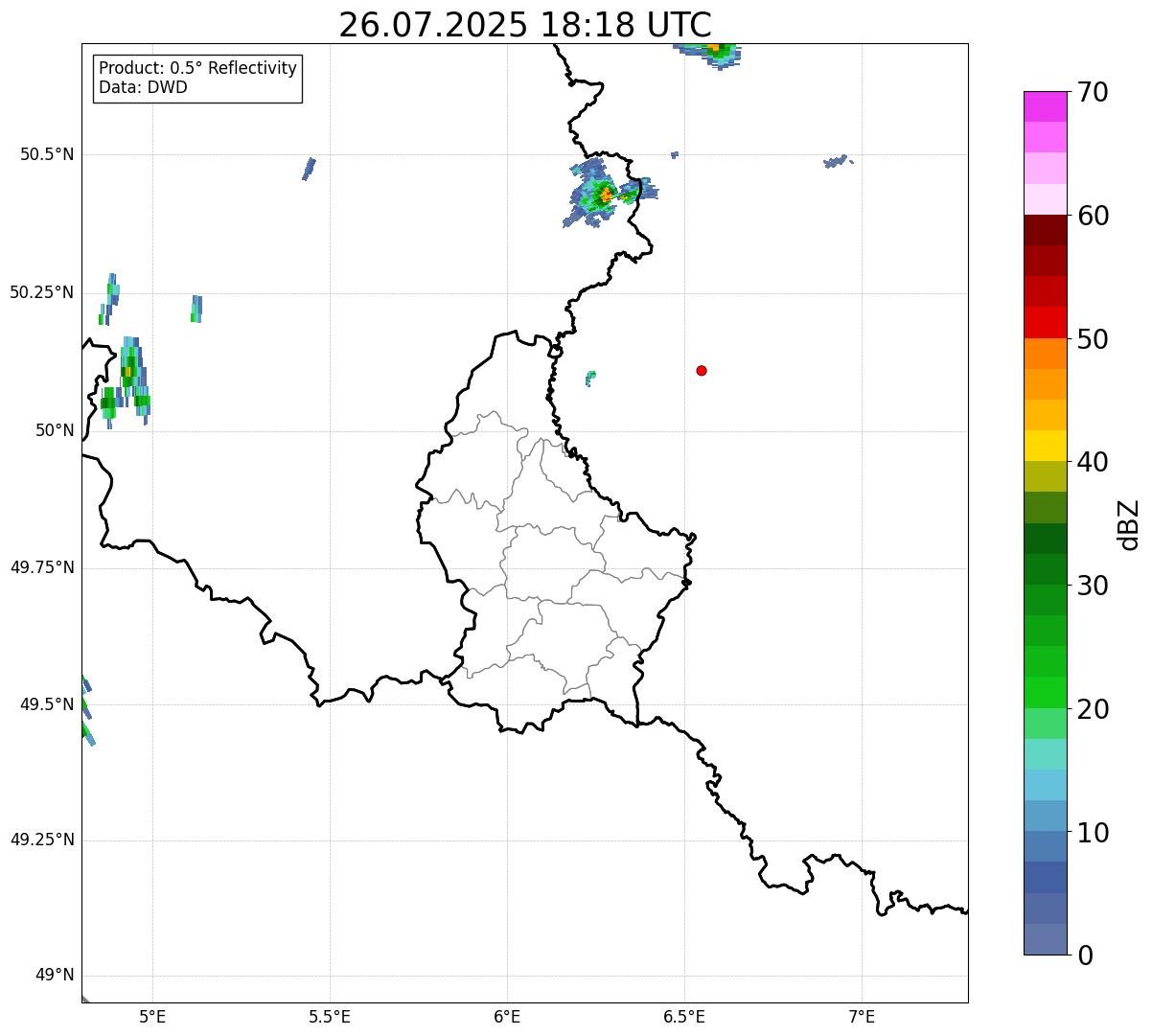Click the turquoise colorbar swatch above the light-blue one
Viewport: 1152px width, 1036px height.
(x=1045, y=754)
